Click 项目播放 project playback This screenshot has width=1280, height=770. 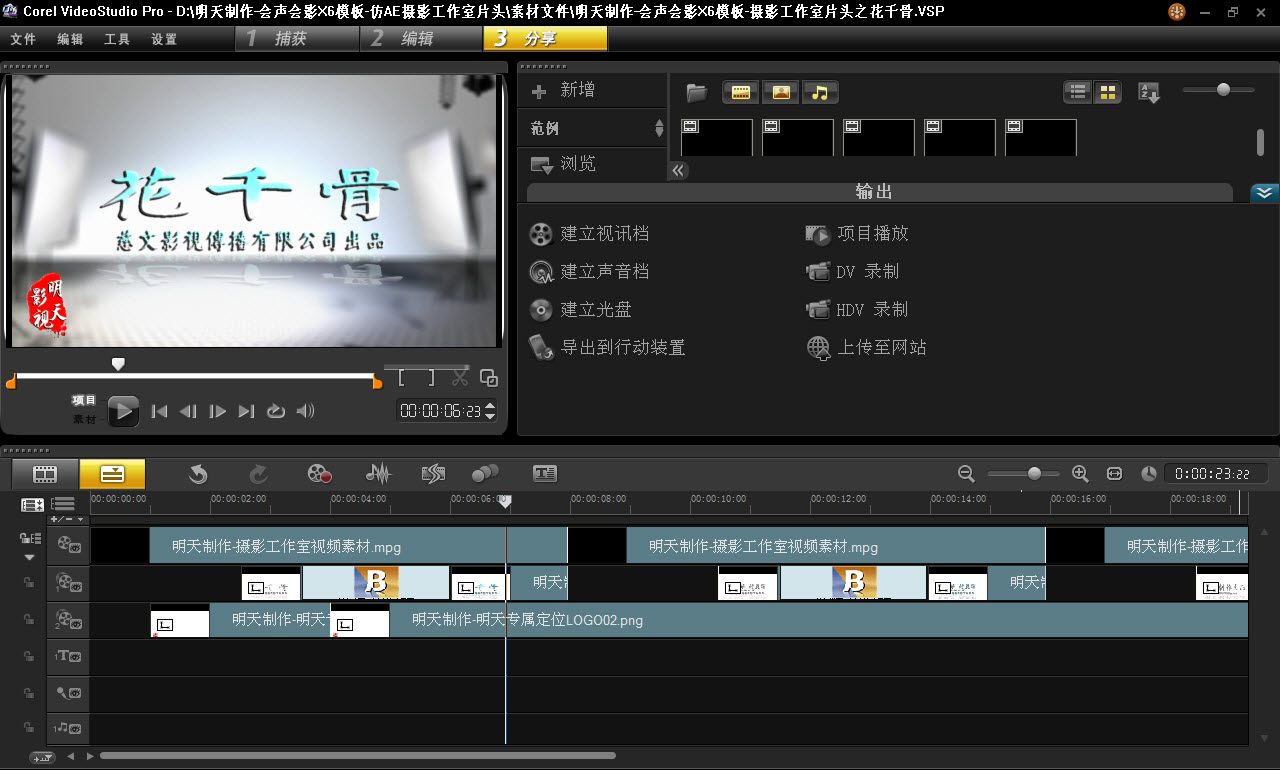point(858,234)
